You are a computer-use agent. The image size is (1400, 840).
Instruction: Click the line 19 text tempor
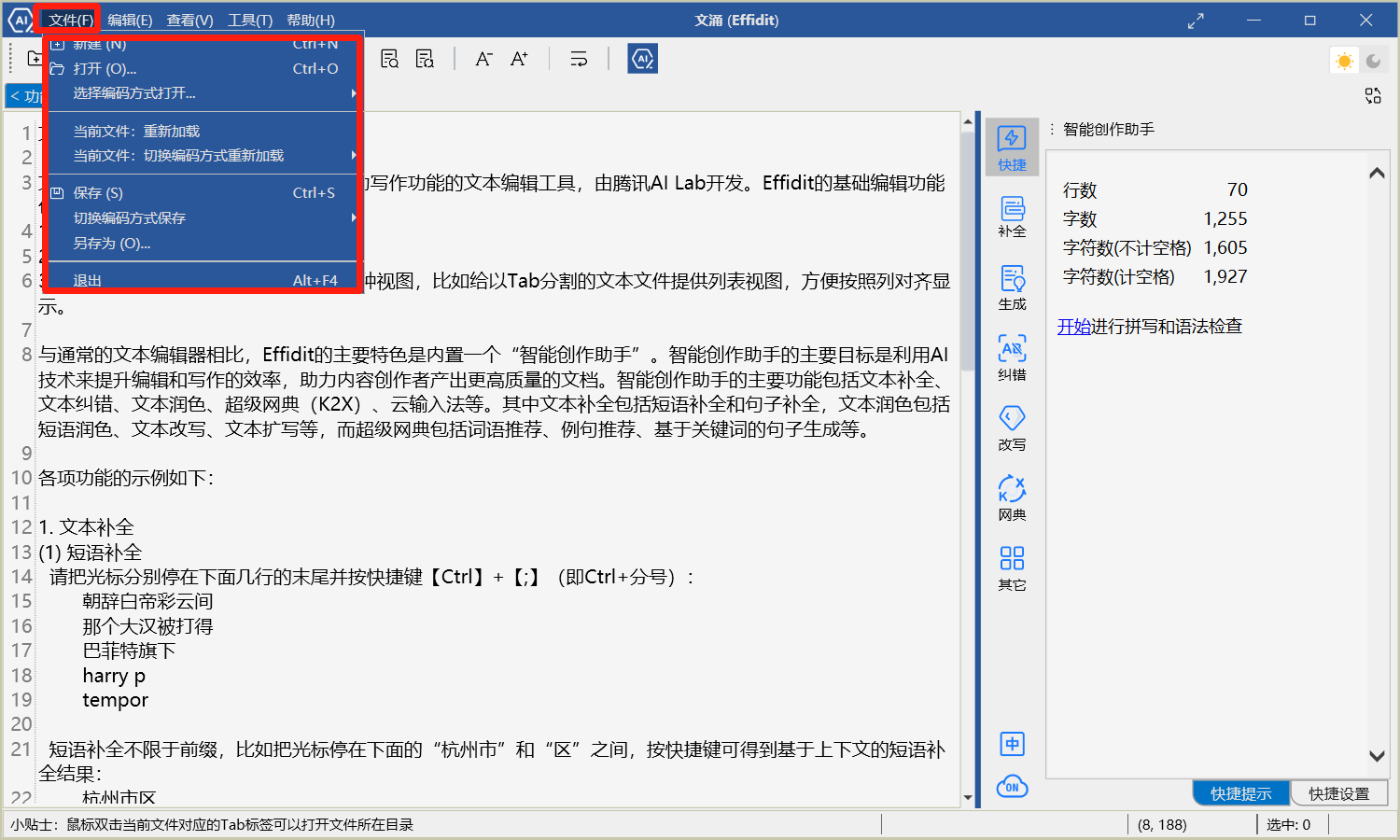[116, 700]
